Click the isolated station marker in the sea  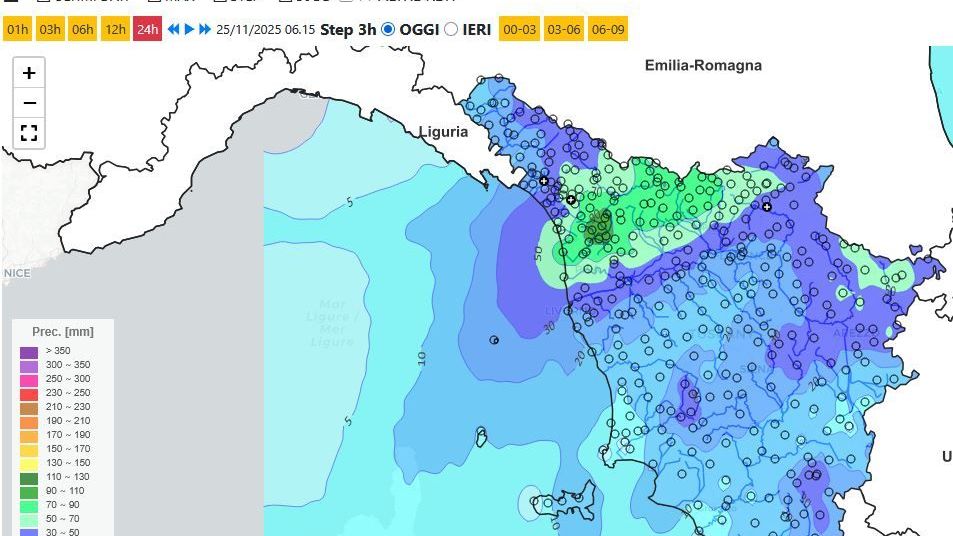pyautogui.click(x=494, y=340)
